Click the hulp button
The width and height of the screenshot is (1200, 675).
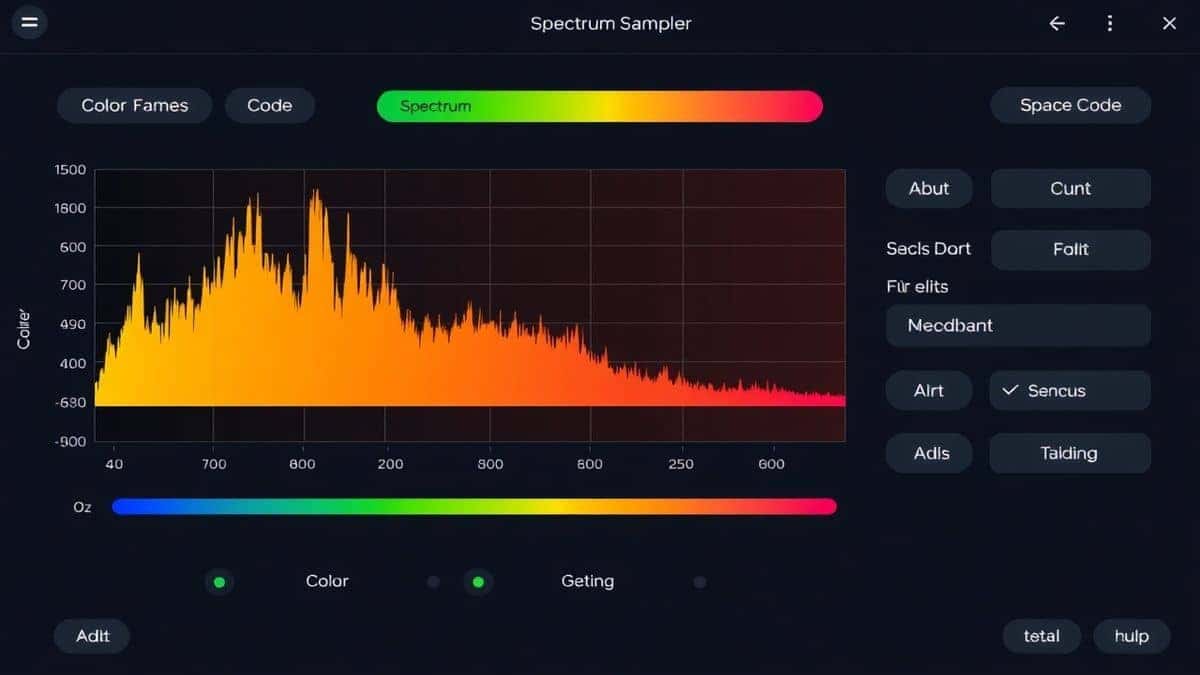[1131, 635]
